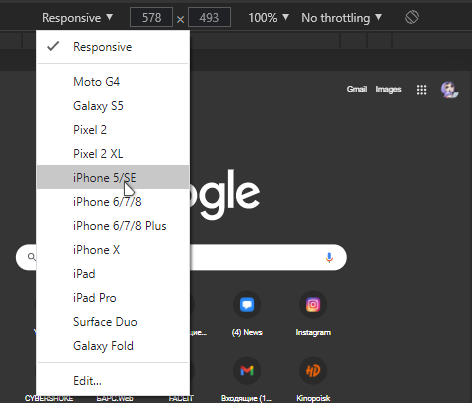Pick iPhone 6/7/8 device
This screenshot has width=472, height=403.
click(113, 202)
